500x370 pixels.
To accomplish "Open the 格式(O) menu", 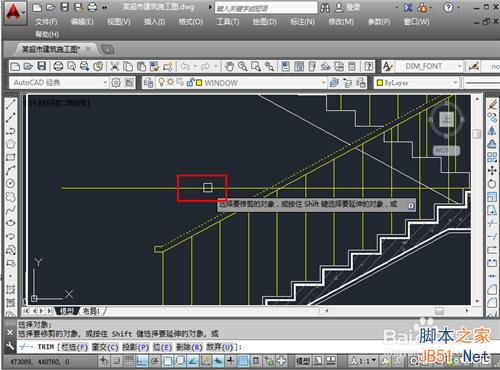I will pyautogui.click(x=191, y=22).
